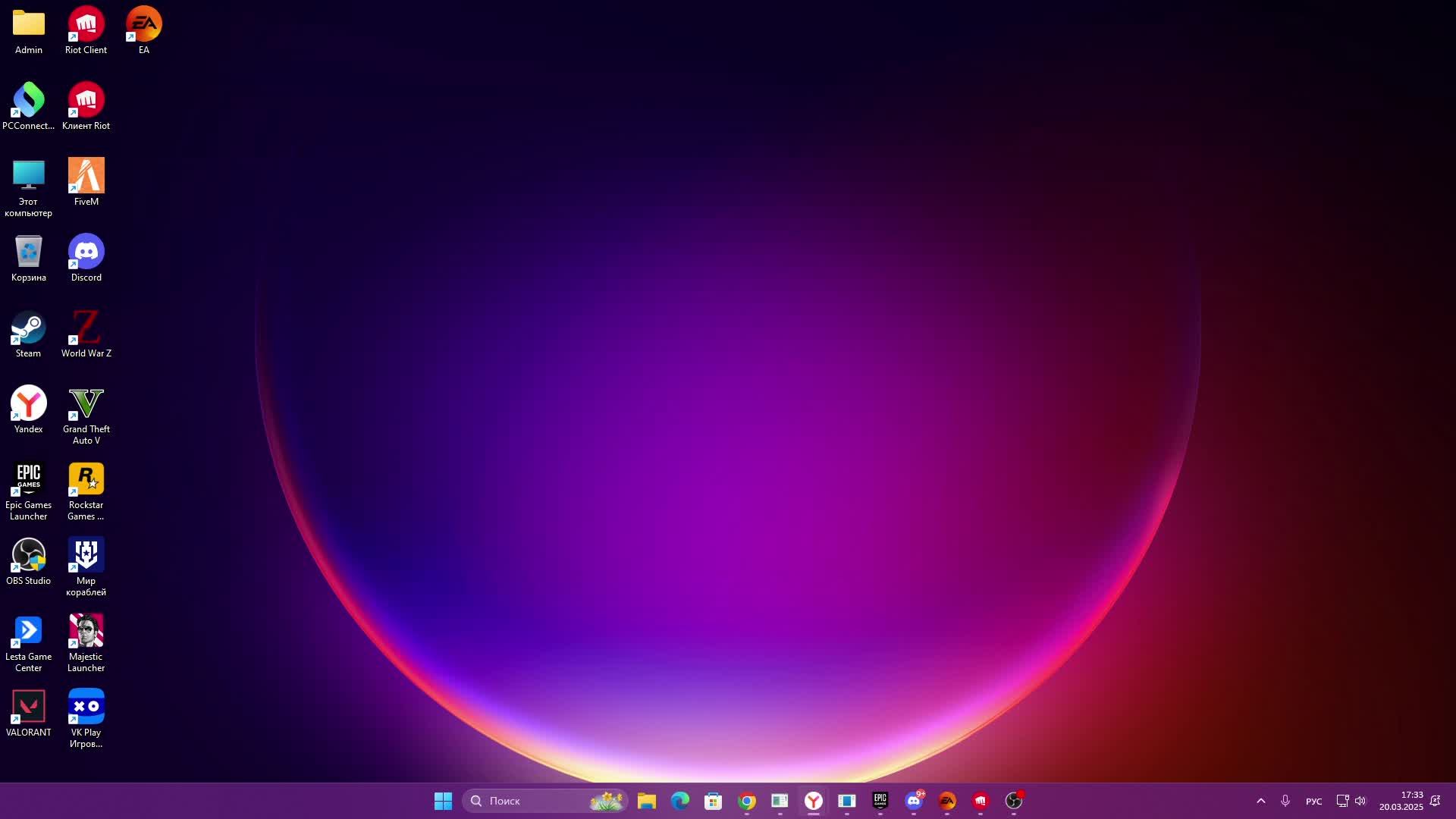The width and height of the screenshot is (1456, 819).
Task: Switch to Google Chrome on the taskbar
Action: 747,801
